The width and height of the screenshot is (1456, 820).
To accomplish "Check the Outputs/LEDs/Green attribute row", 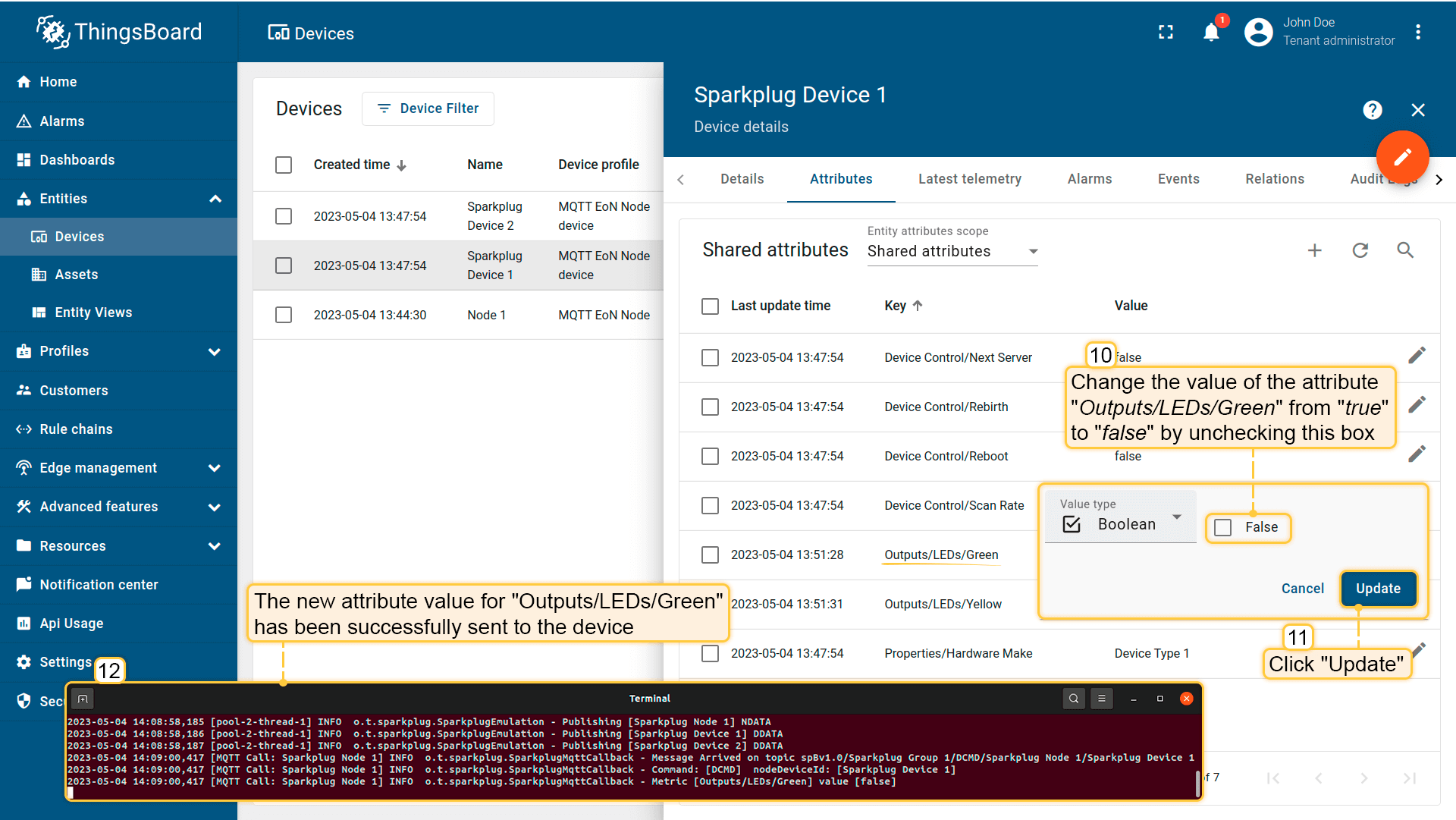I will (710, 555).
